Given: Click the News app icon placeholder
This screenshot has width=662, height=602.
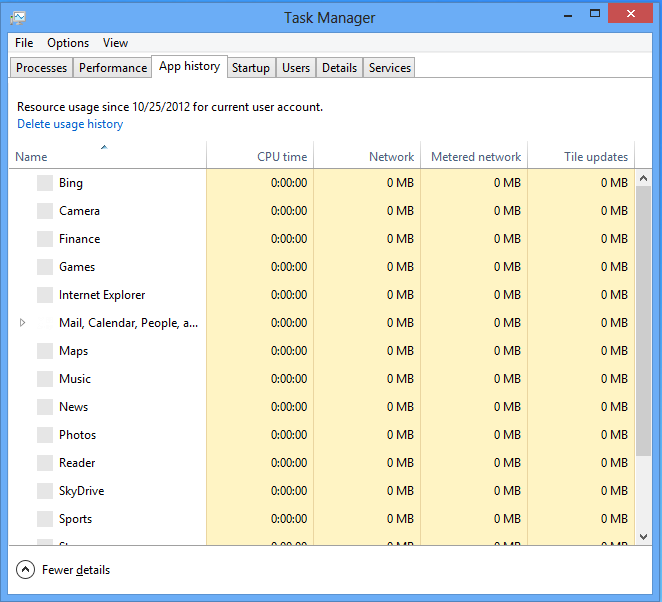Looking at the screenshot, I should click(45, 407).
